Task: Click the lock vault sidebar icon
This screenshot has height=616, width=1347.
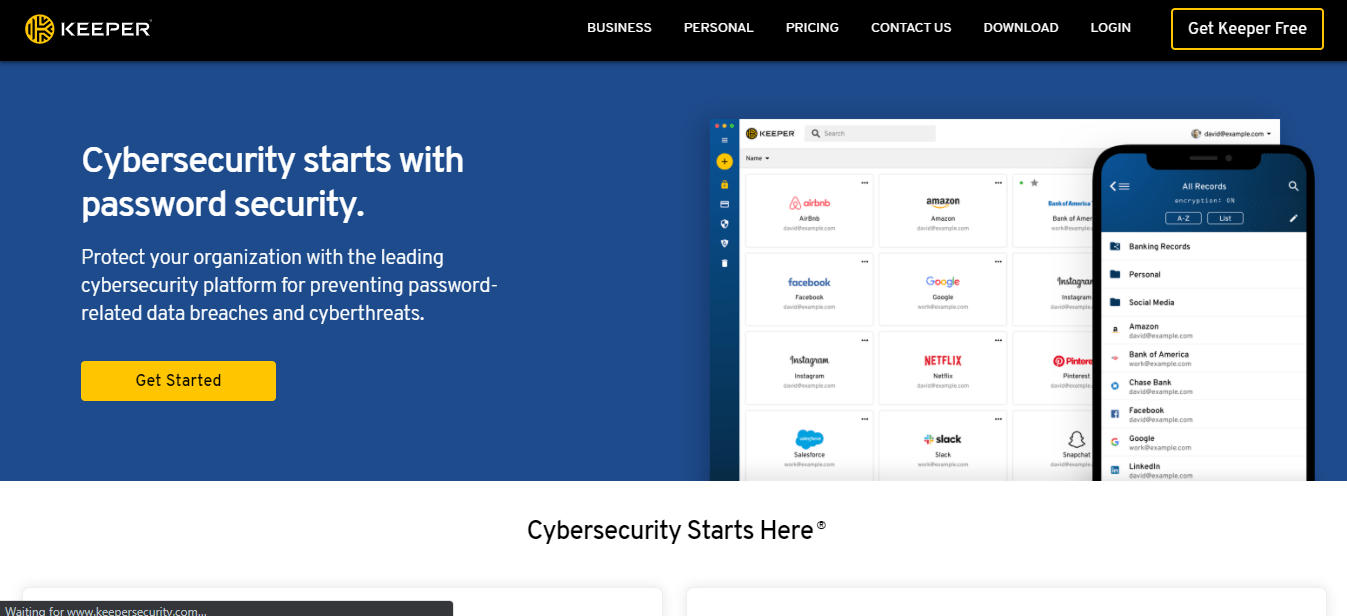Action: (724, 184)
